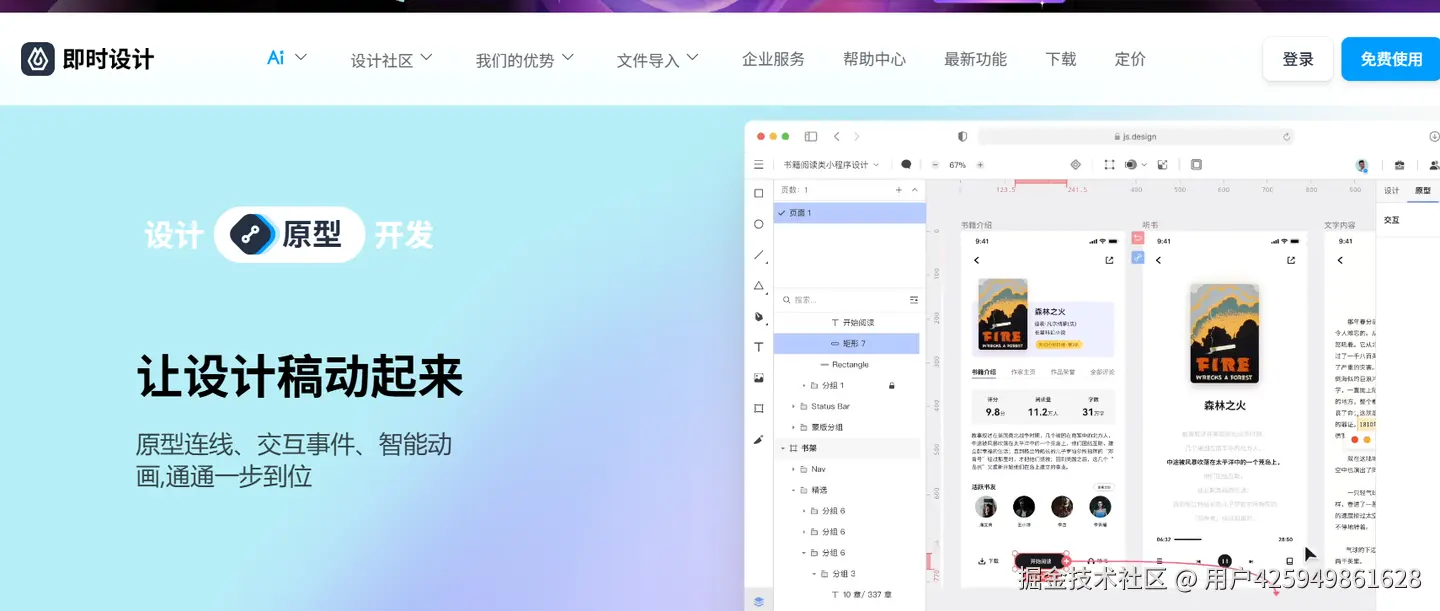
Task: Click the blue link prototype icon
Action: [x=1137, y=258]
